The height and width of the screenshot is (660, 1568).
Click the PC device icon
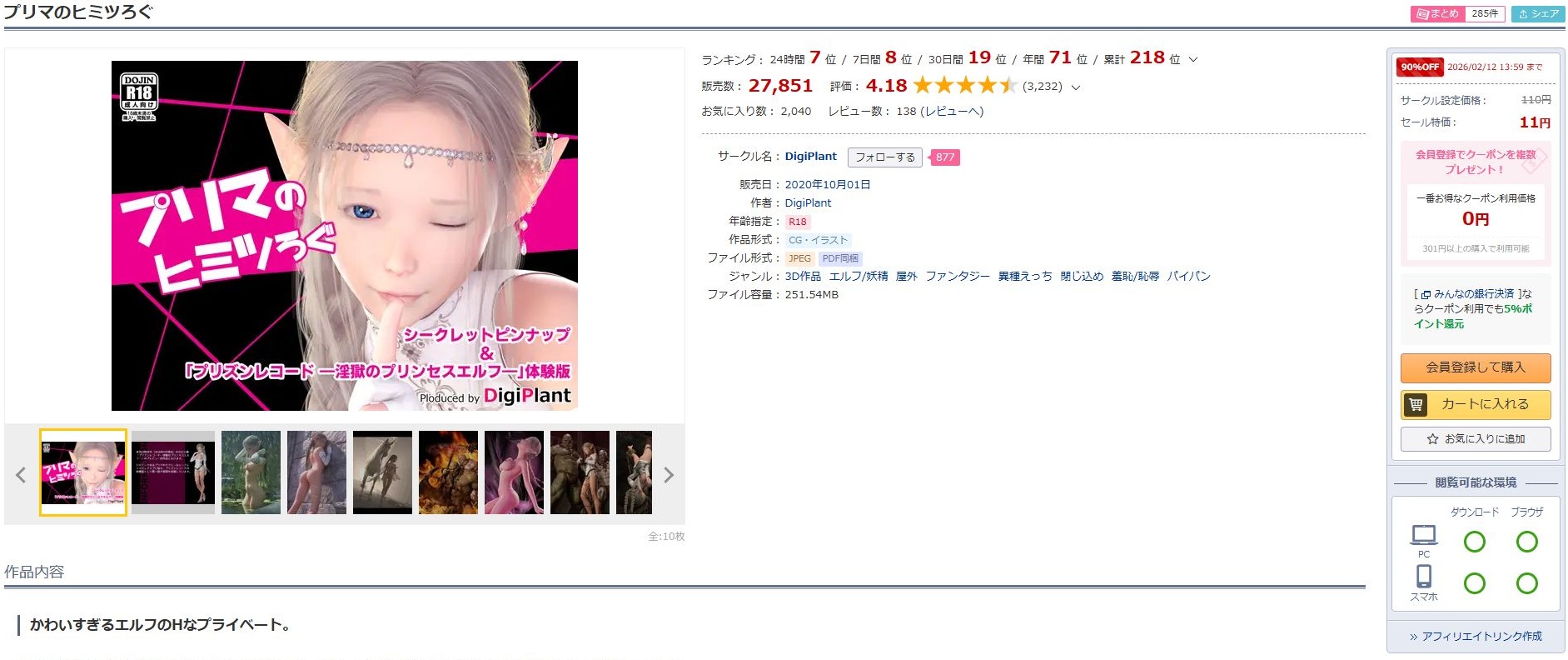(x=1423, y=534)
